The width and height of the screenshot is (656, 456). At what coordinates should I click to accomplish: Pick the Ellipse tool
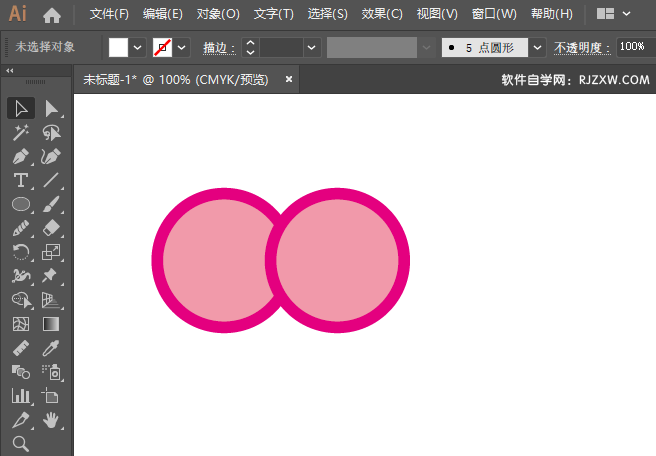click(21, 205)
